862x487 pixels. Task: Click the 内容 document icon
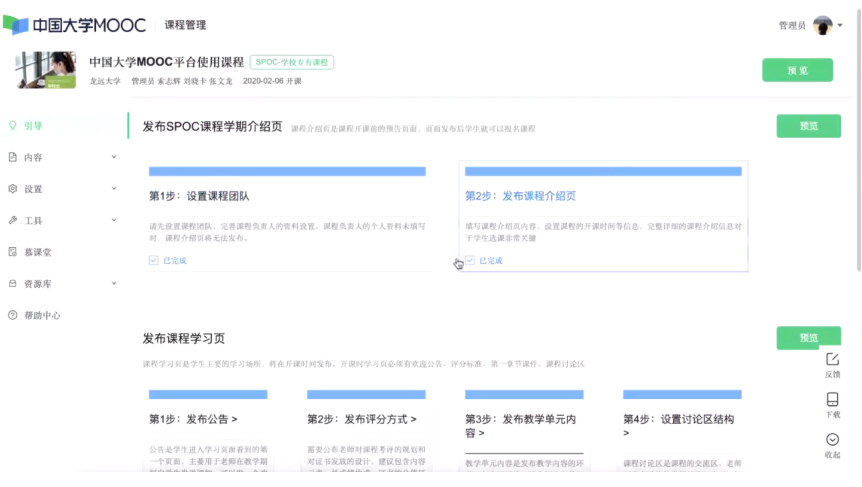click(x=13, y=157)
